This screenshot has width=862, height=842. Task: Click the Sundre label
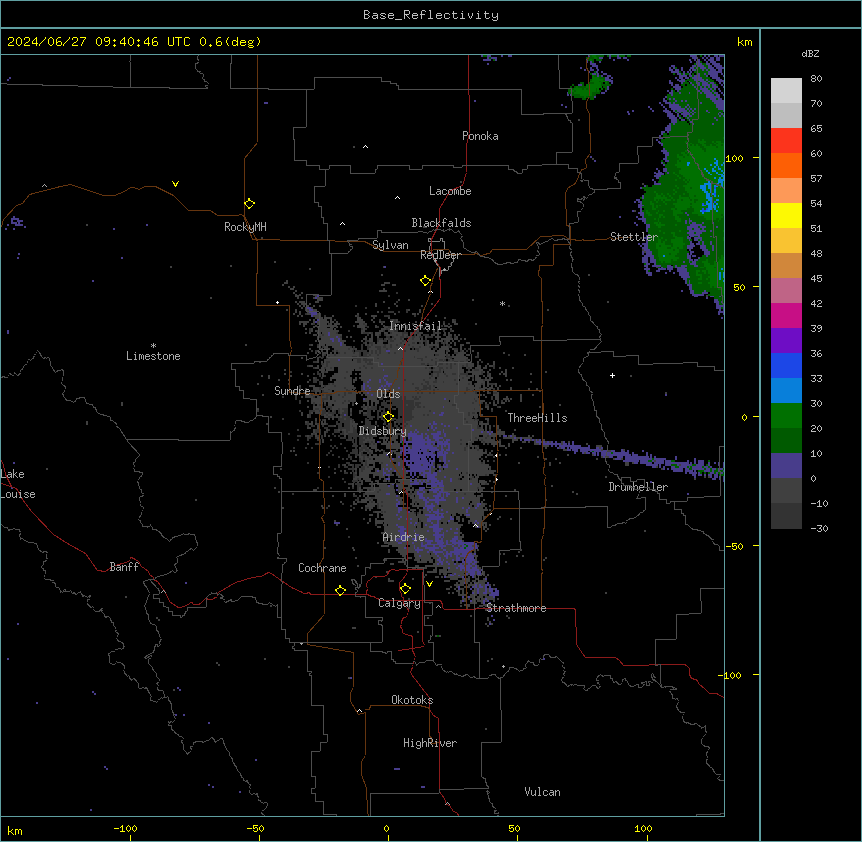tap(292, 391)
